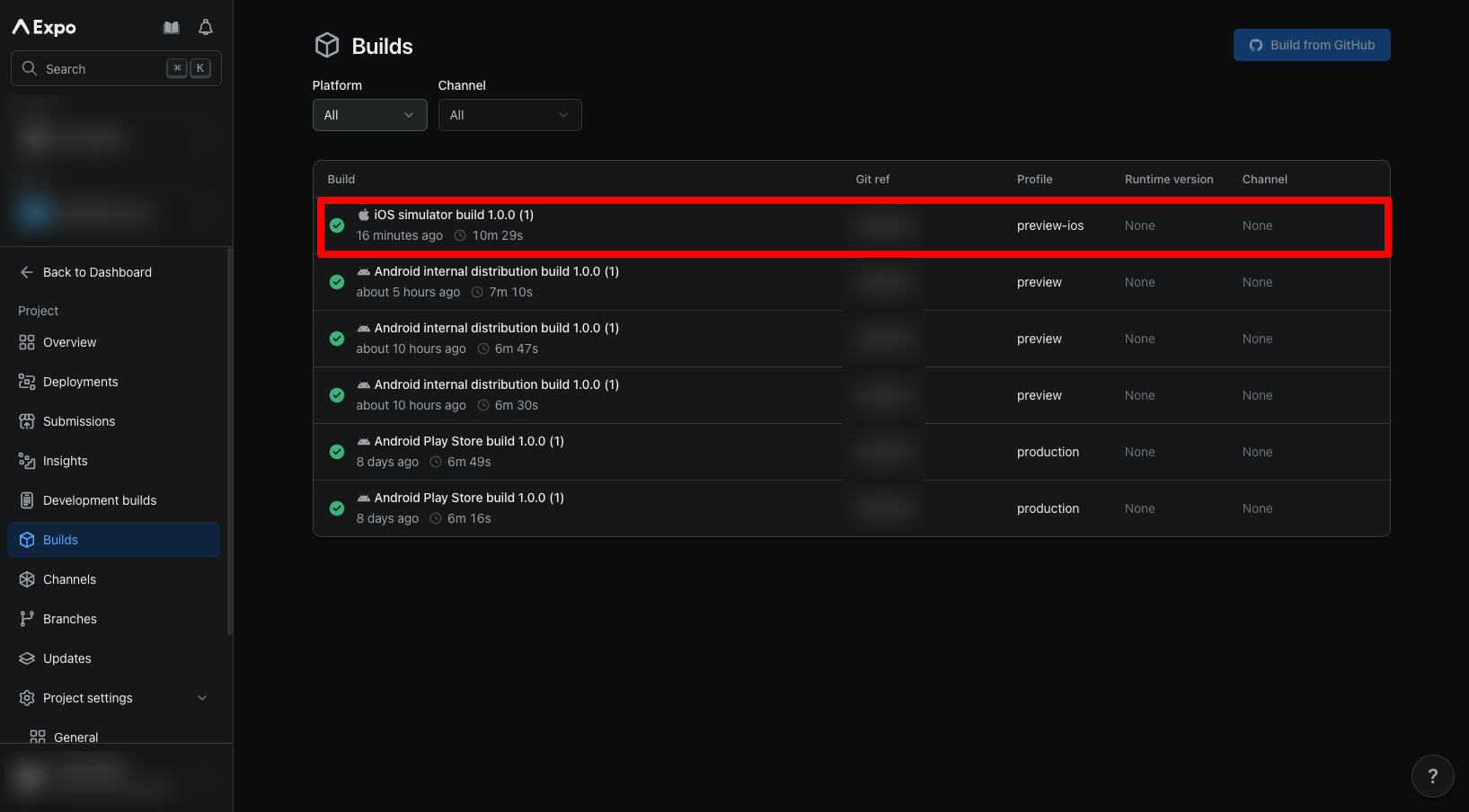The width and height of the screenshot is (1469, 812).
Task: Click the preview-ios profile cell
Action: 1050,225
